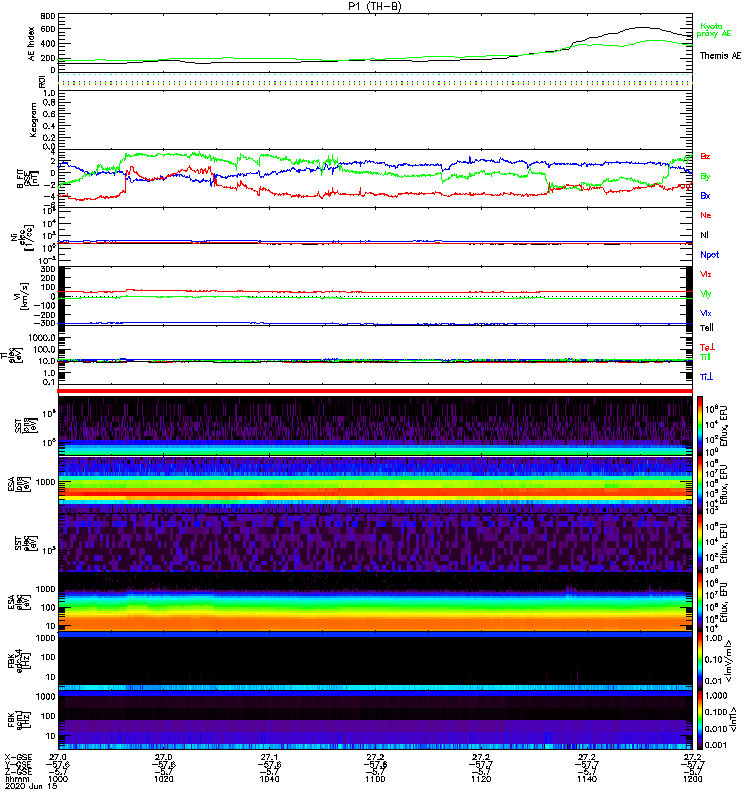The image size is (750, 800).
Task: Click the 27.1 X-GSE position value
Action: click(x=269, y=758)
